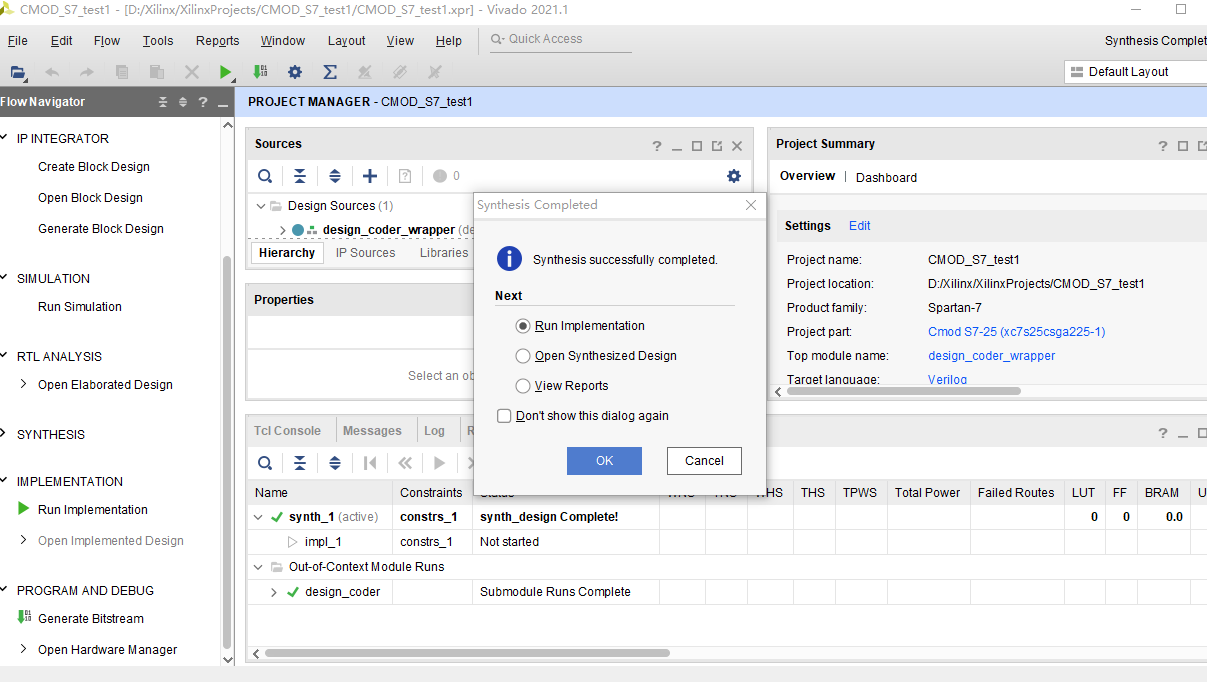Expand Open Hardware Manager in Flow Navigator
The image size is (1207, 682).
[24, 650]
